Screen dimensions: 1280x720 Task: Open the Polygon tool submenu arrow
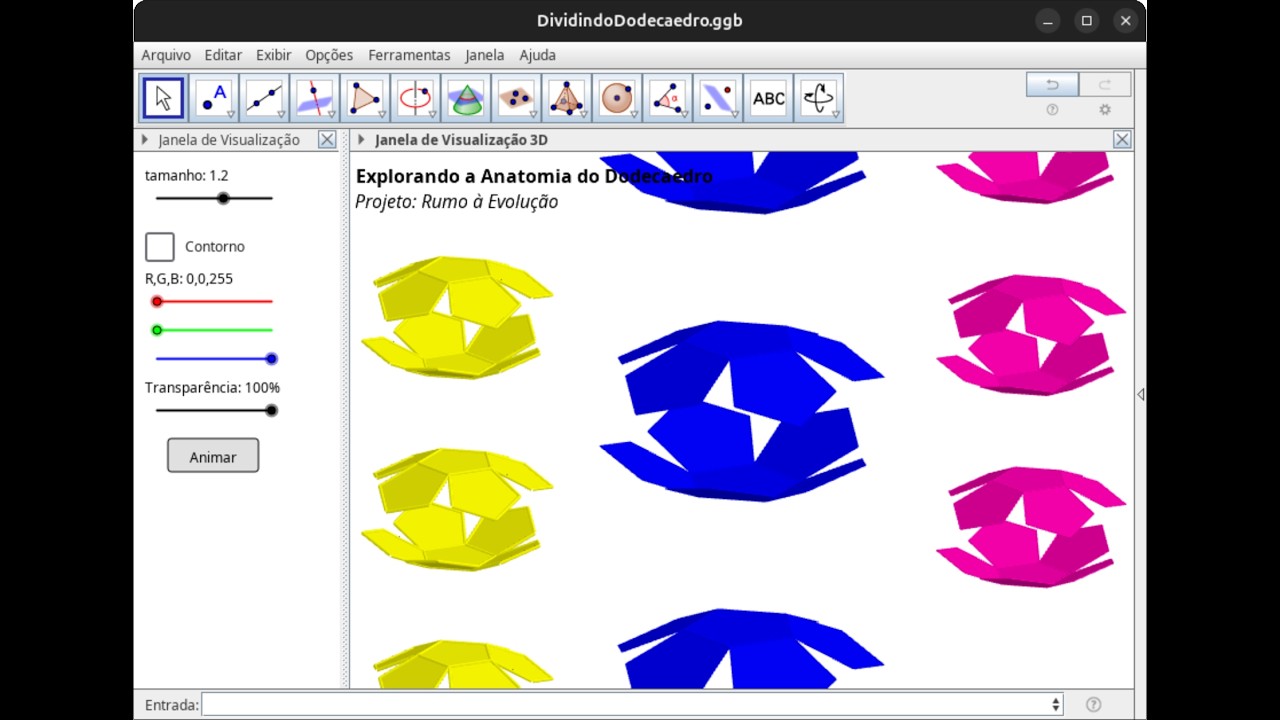381,115
